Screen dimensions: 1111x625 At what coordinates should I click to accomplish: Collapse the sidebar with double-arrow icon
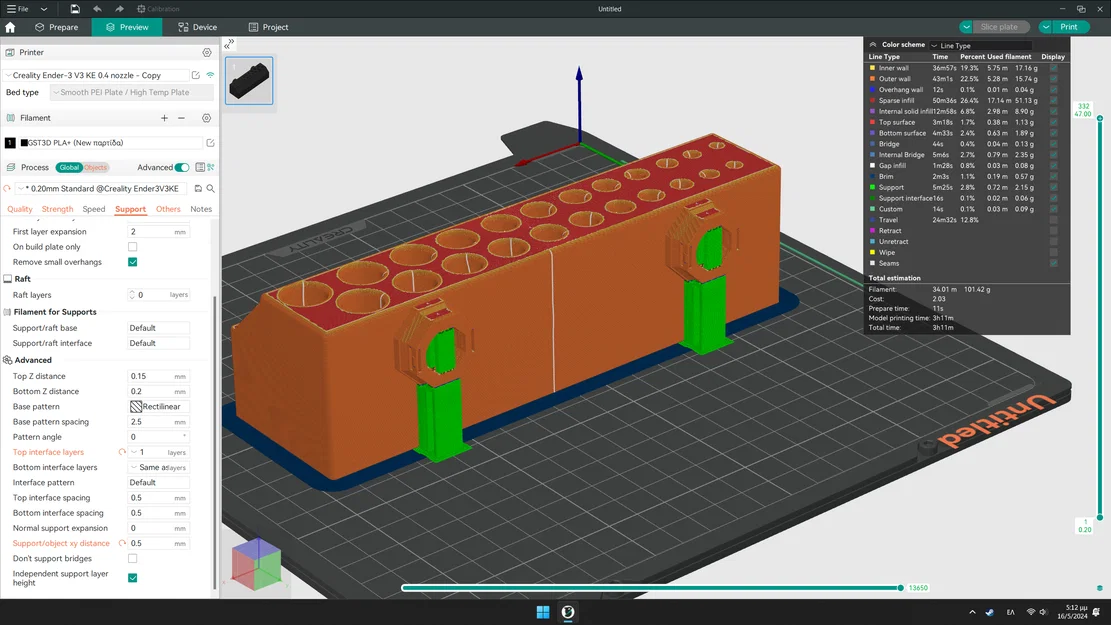229,44
